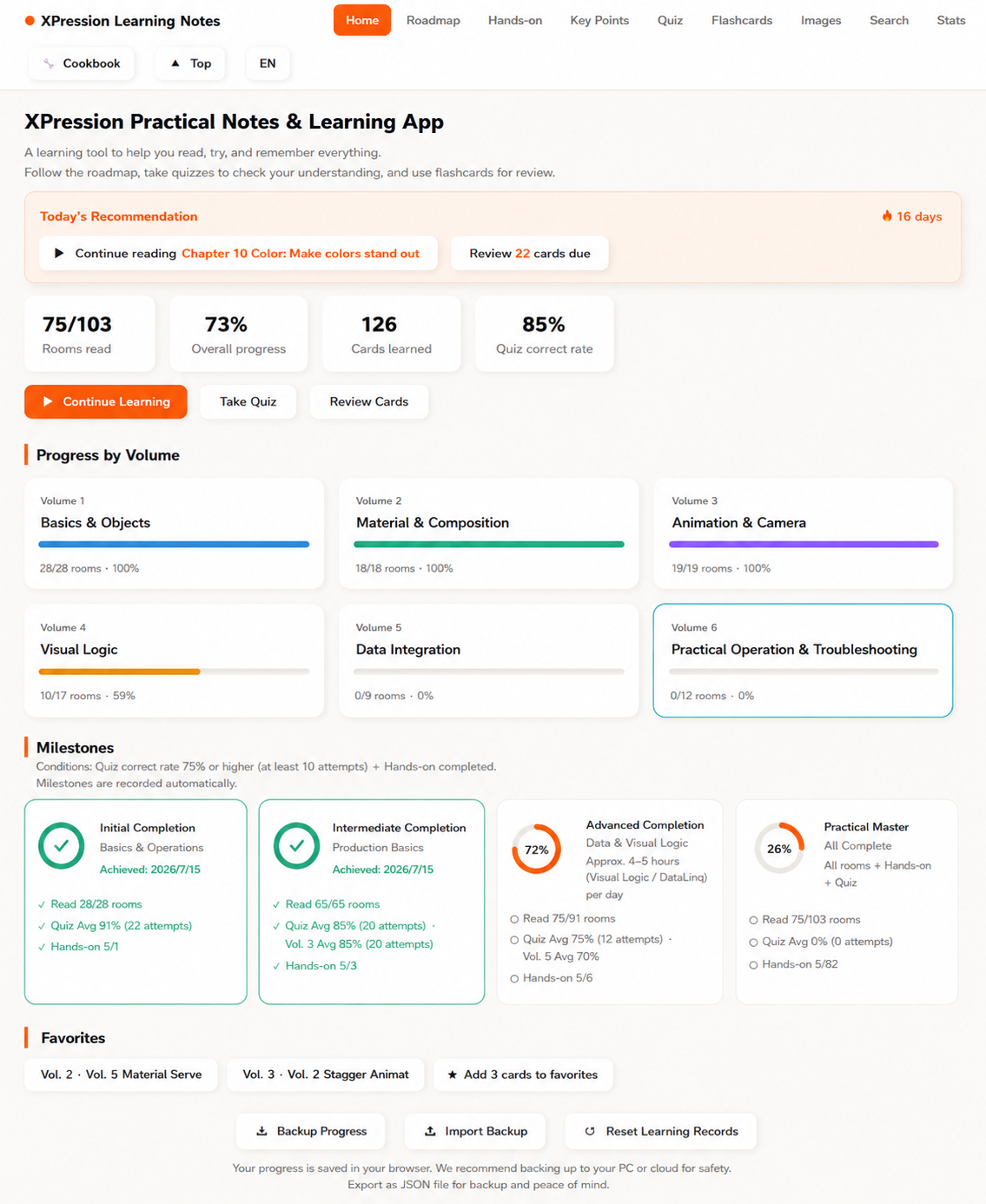Click 'Hands-on 5/6' checklist item
Image resolution: width=986 pixels, height=1204 pixels.
tap(552, 978)
